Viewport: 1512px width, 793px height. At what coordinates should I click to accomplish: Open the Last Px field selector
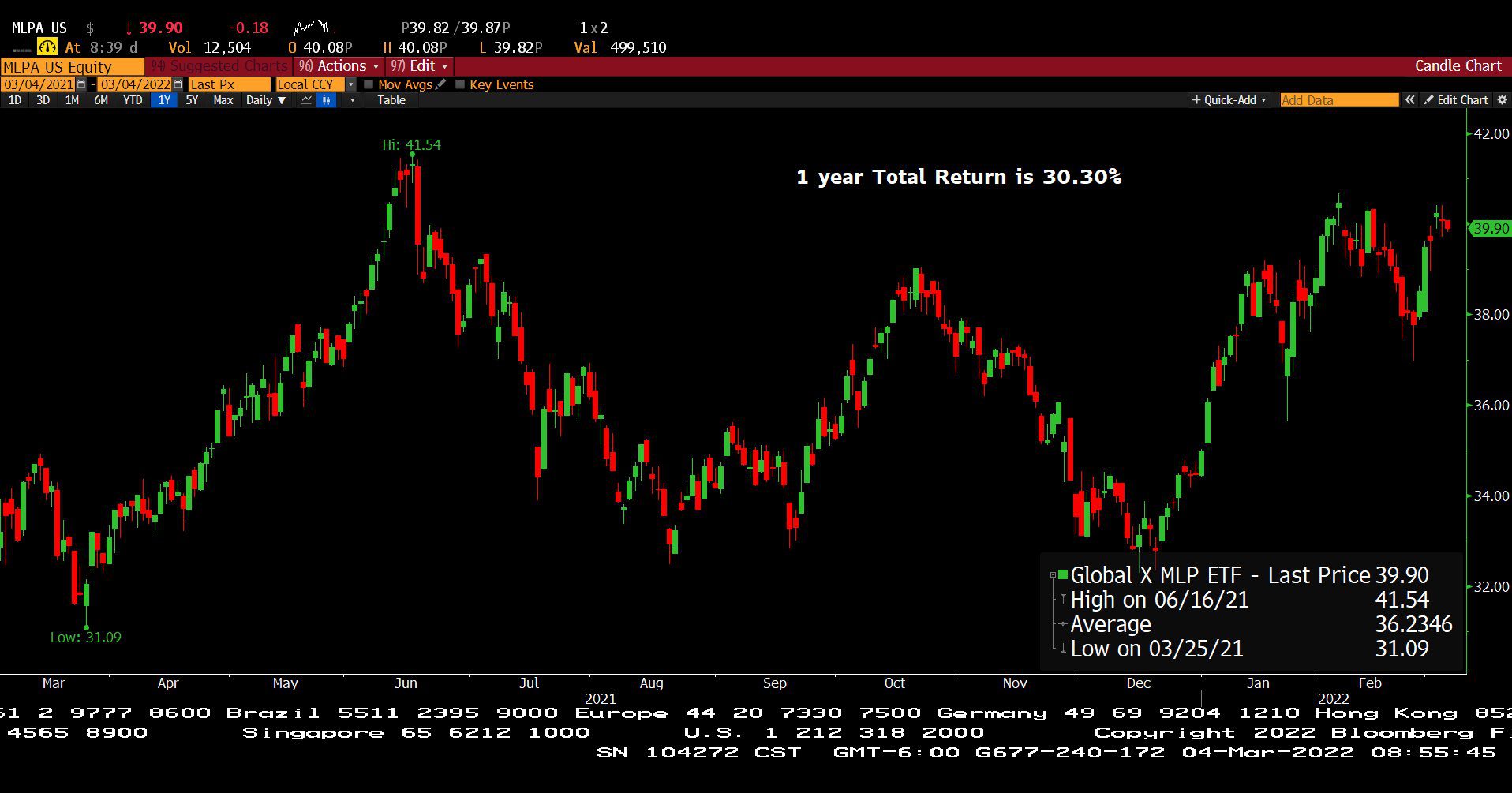(x=229, y=84)
